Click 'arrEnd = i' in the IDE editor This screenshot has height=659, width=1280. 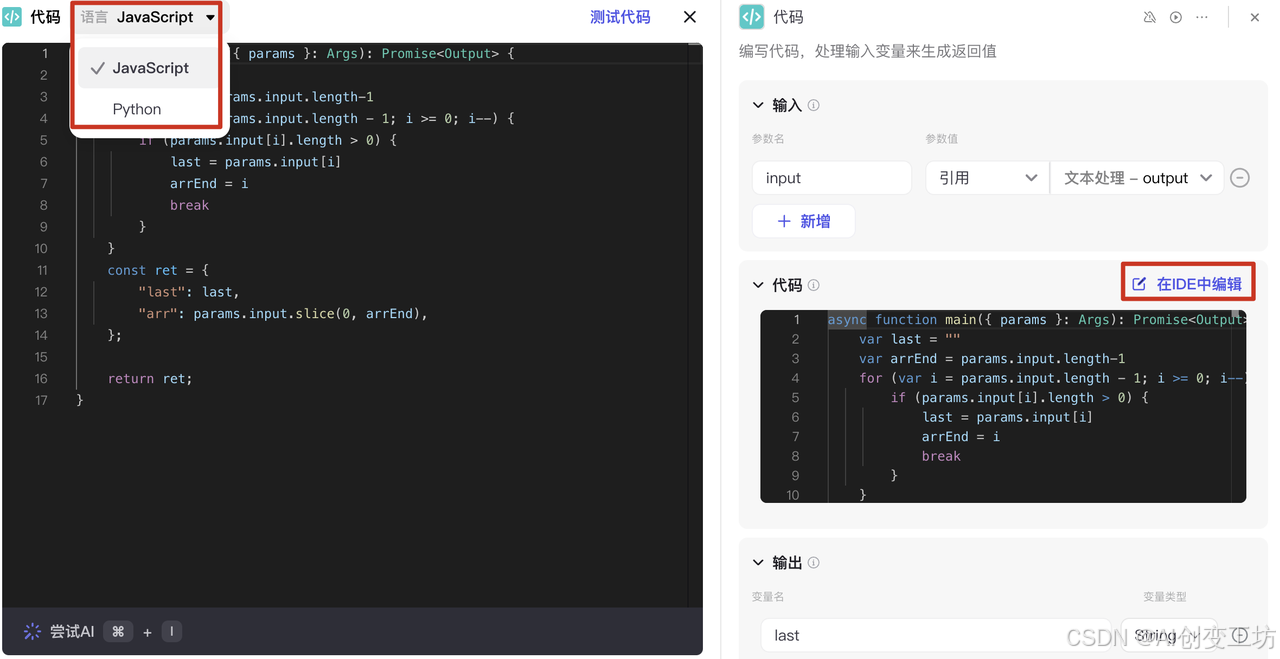tap(209, 184)
